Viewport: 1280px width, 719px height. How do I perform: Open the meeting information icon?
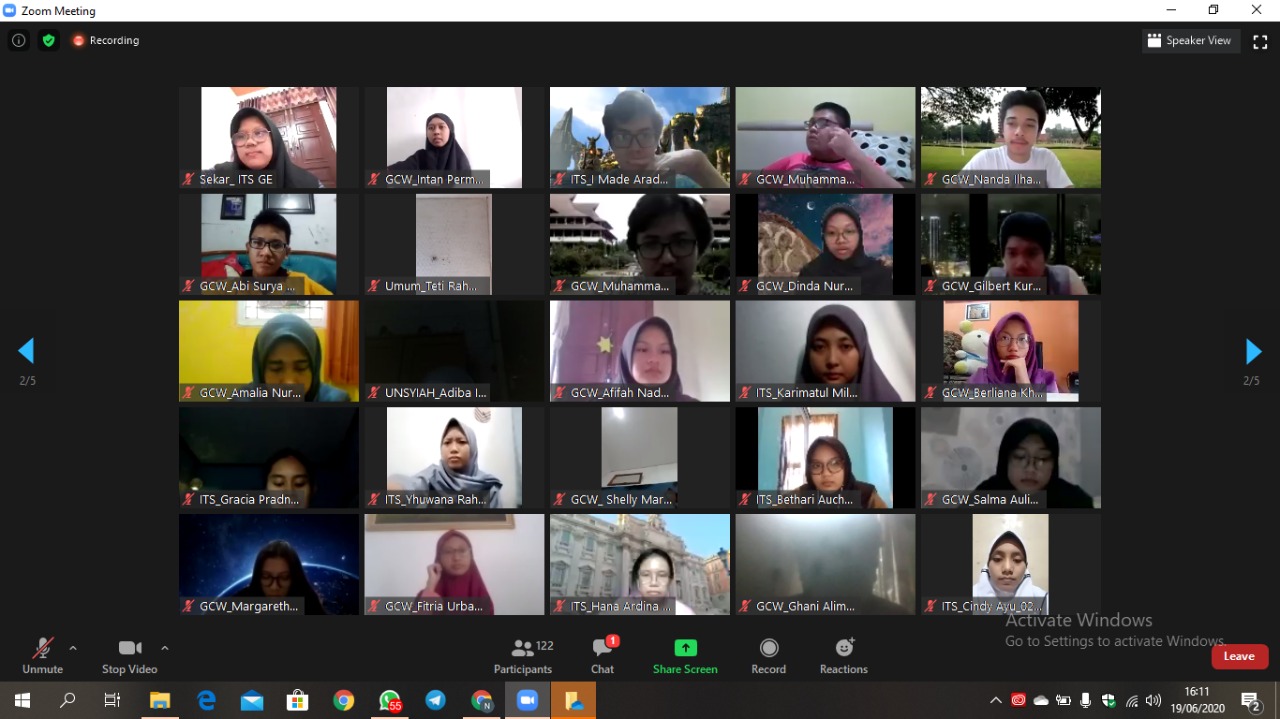pos(18,41)
